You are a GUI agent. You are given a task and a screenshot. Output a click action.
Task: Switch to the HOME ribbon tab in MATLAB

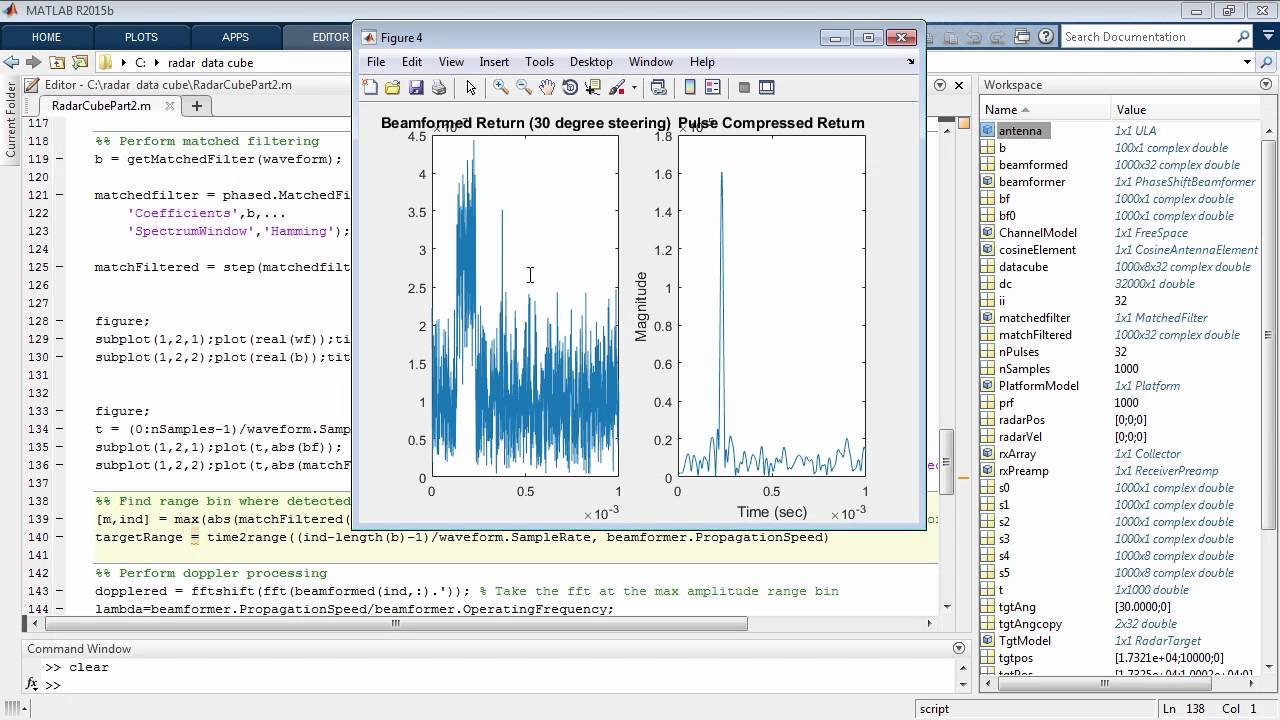click(46, 37)
